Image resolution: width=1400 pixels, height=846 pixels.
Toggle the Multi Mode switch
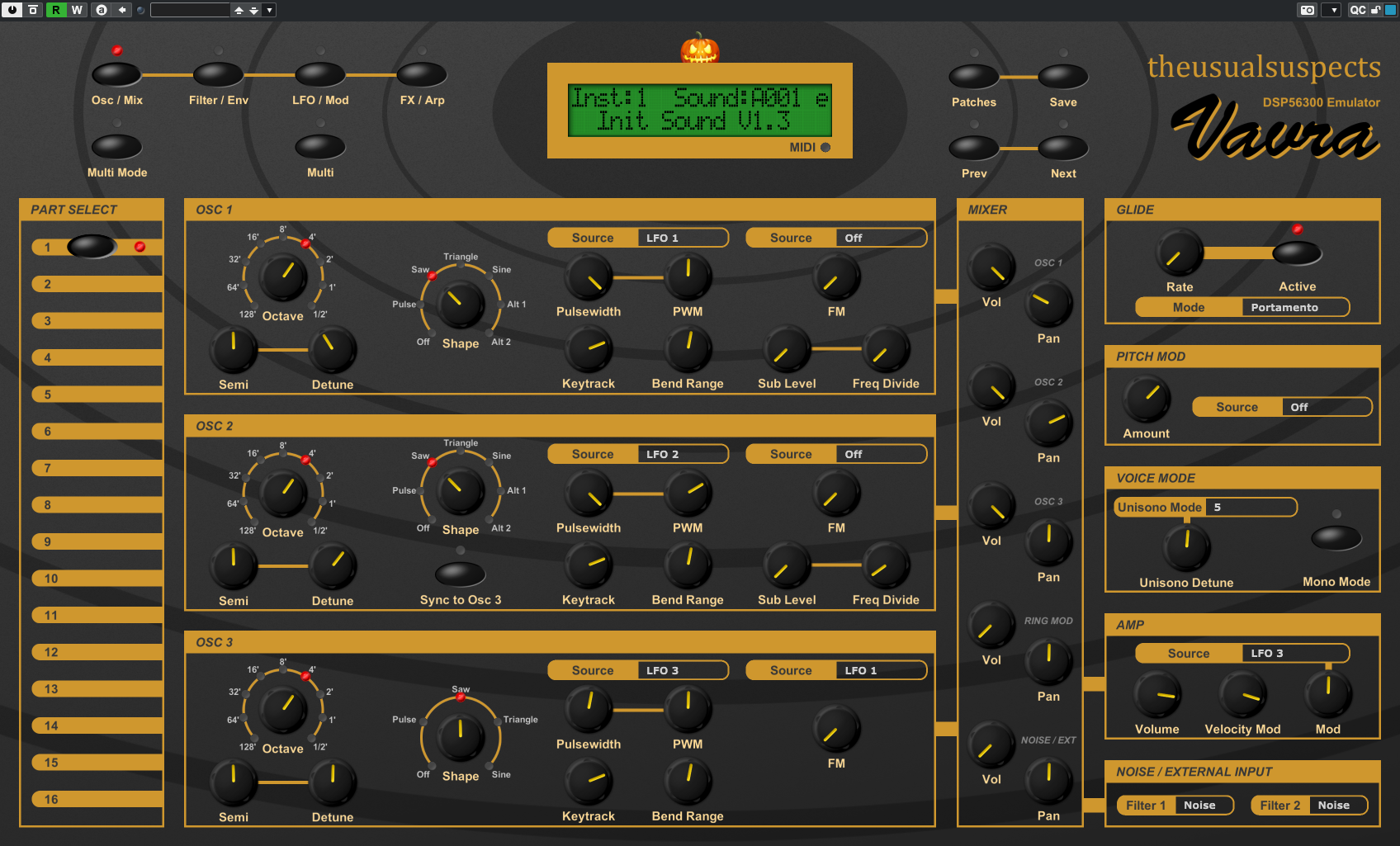117,147
